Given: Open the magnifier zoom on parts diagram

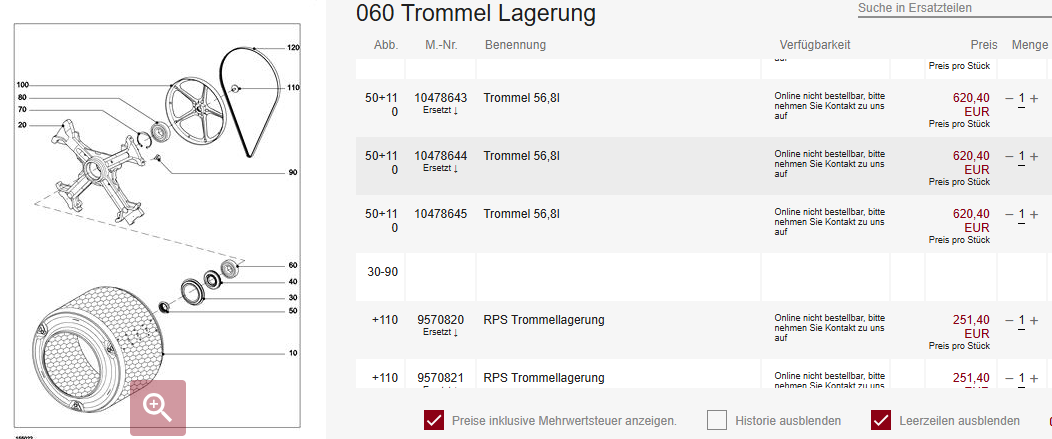Looking at the screenshot, I should tap(158, 407).
